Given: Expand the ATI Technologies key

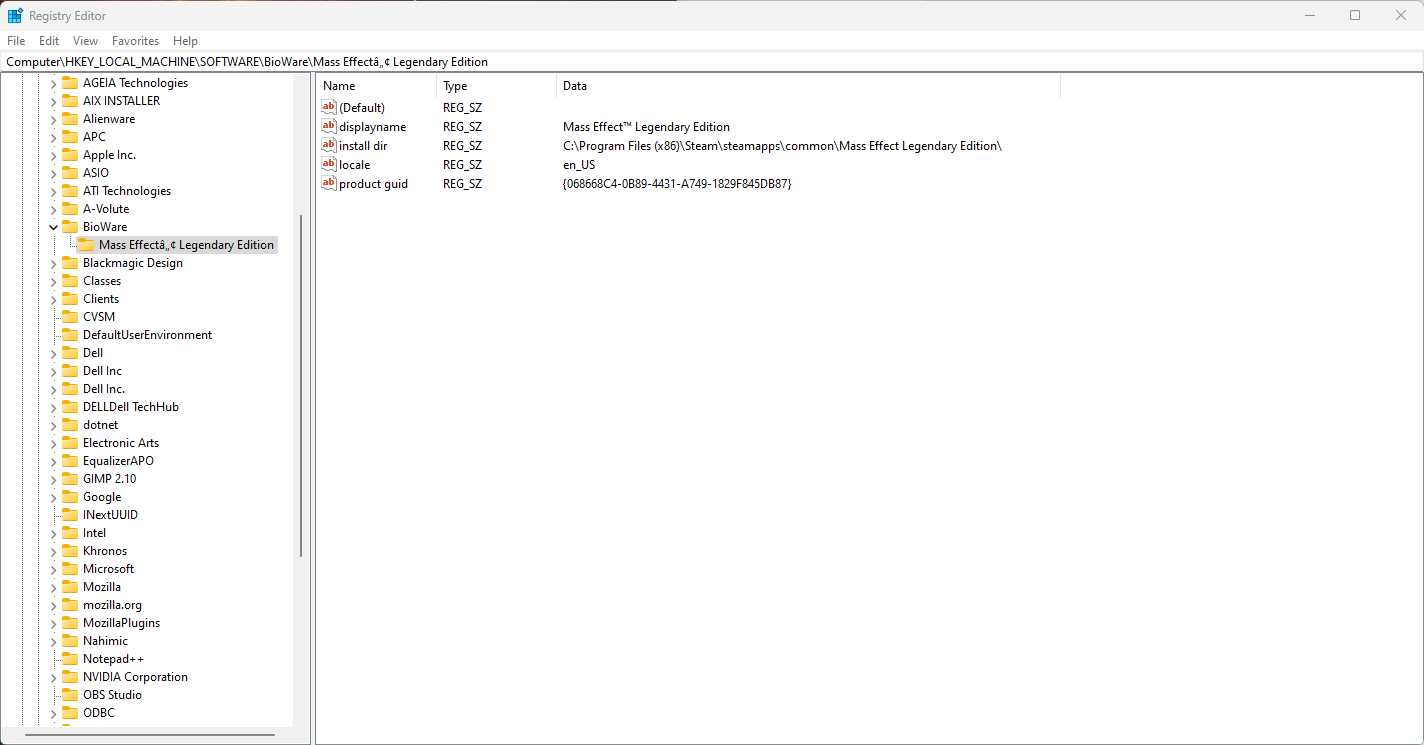Looking at the screenshot, I should [54, 191].
